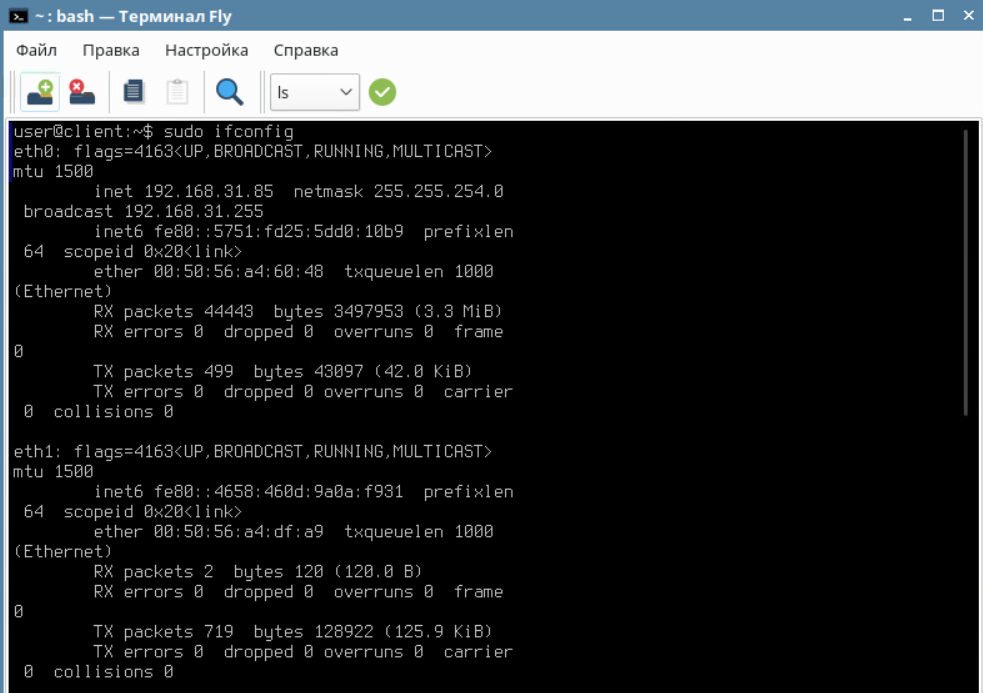Click IPv6 address fe80::4658:460d:9a0a:f931
This screenshot has width=983, height=693.
click(279, 492)
